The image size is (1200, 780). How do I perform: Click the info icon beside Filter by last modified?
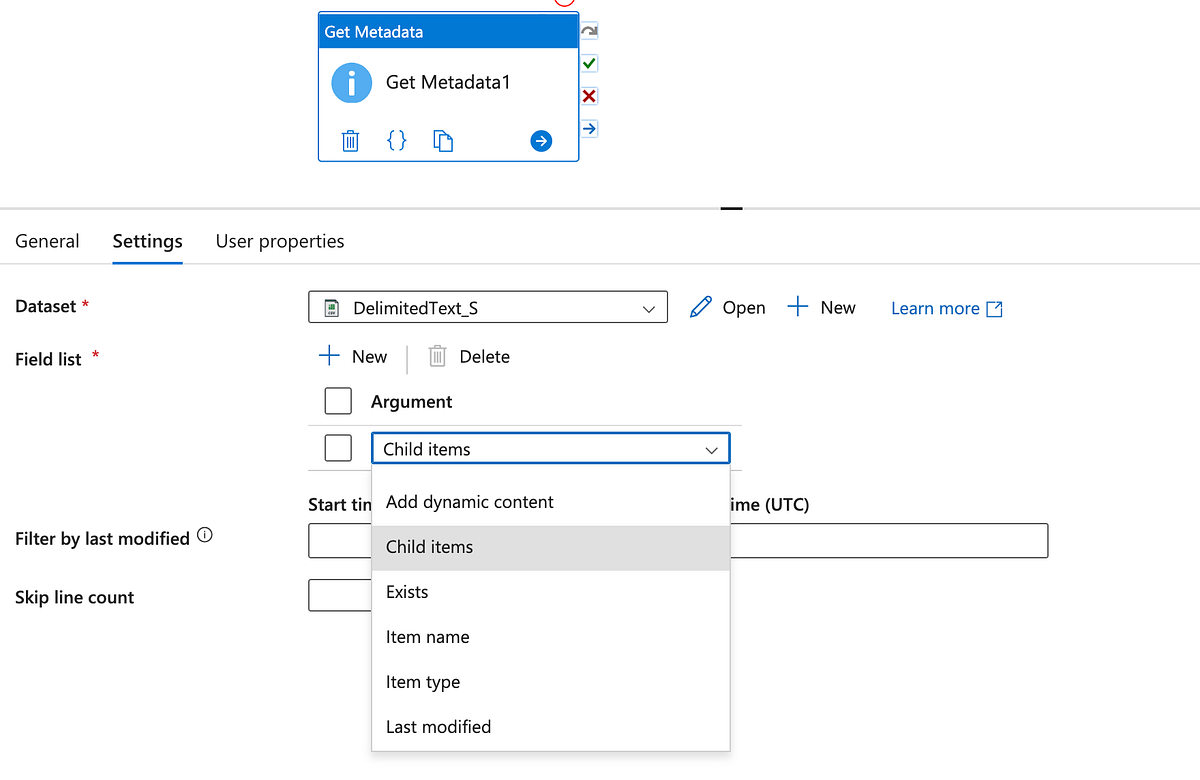tap(205, 533)
